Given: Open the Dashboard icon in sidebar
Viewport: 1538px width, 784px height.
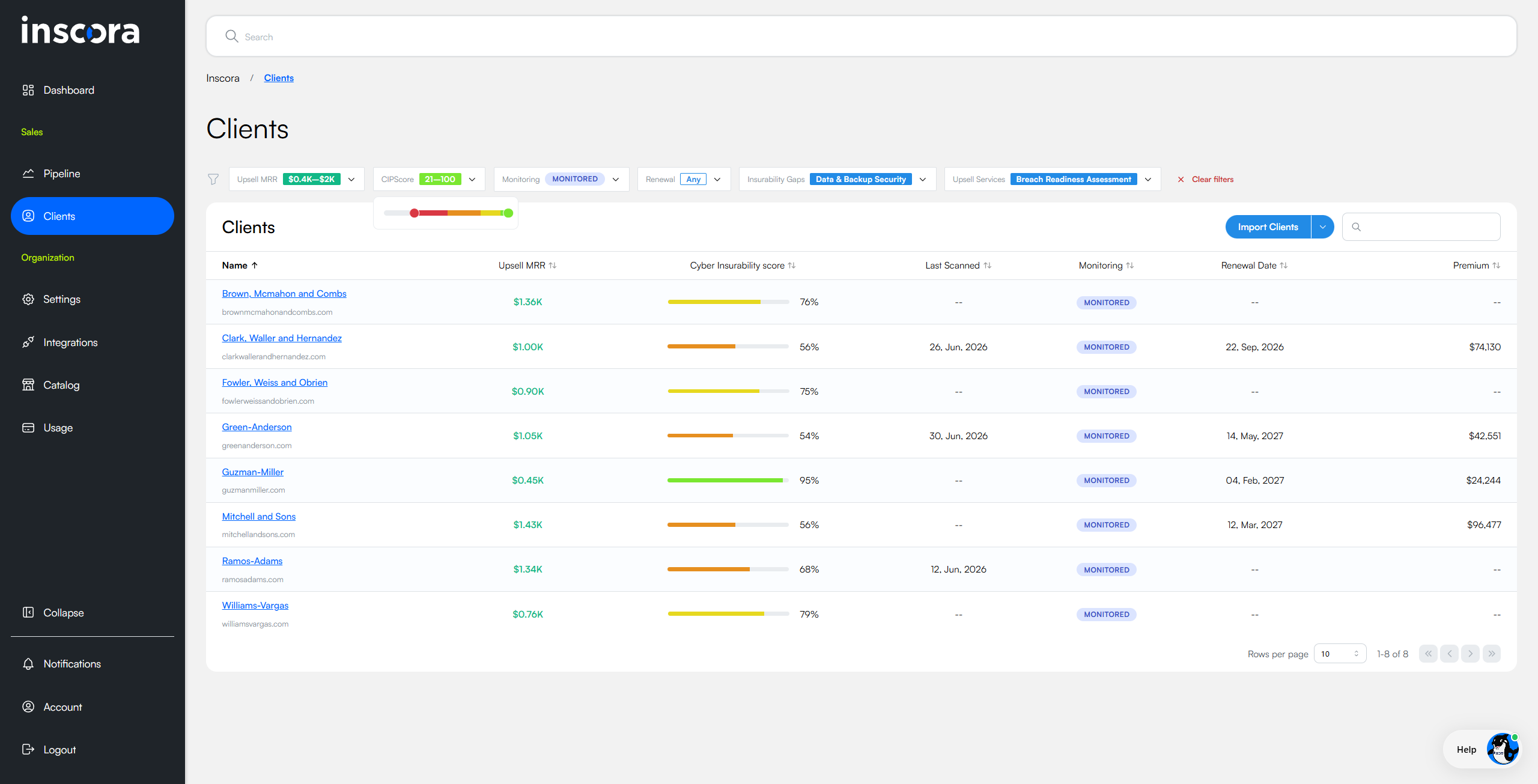Looking at the screenshot, I should point(28,90).
